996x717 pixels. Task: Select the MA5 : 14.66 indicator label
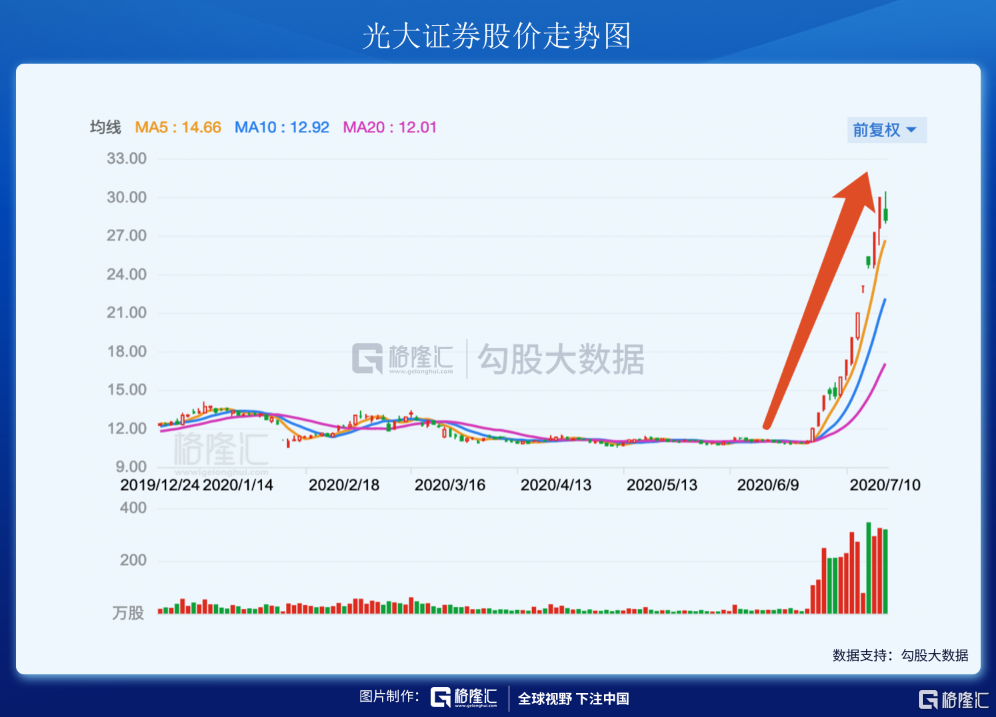coord(178,128)
